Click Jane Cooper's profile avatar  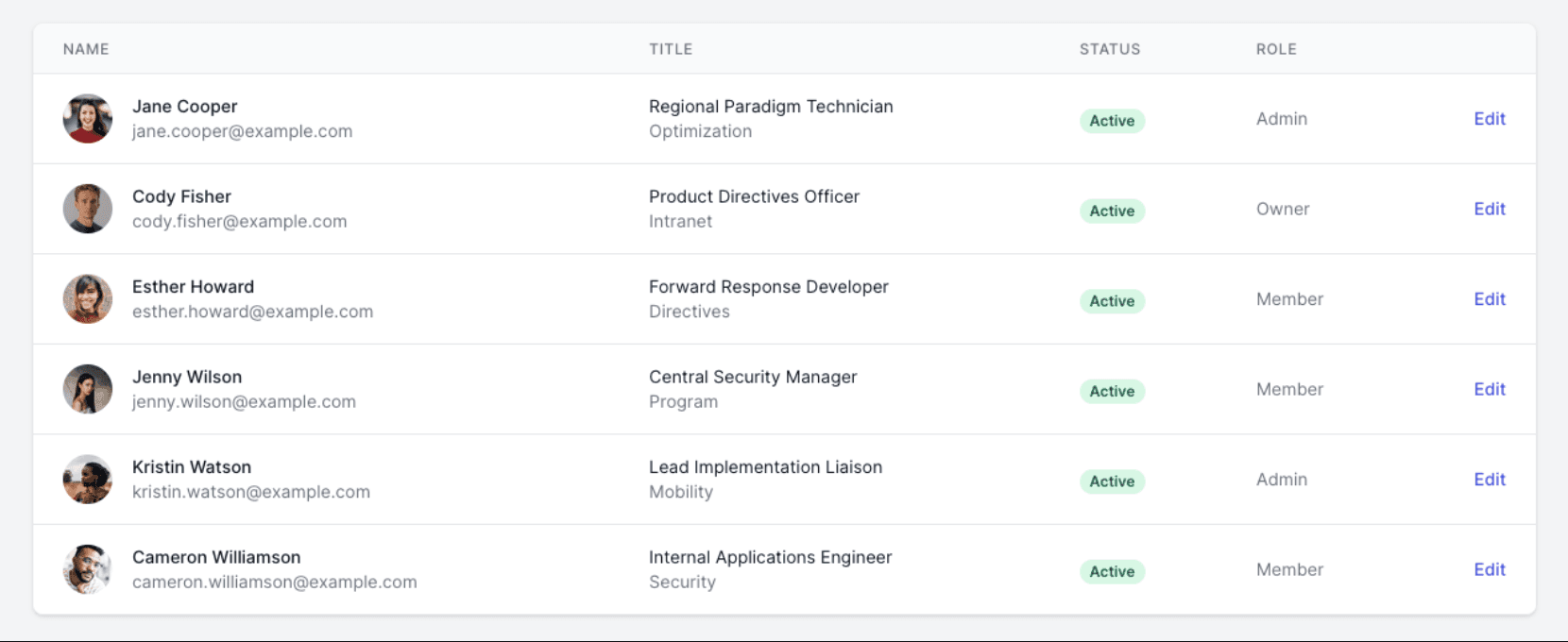click(x=88, y=119)
